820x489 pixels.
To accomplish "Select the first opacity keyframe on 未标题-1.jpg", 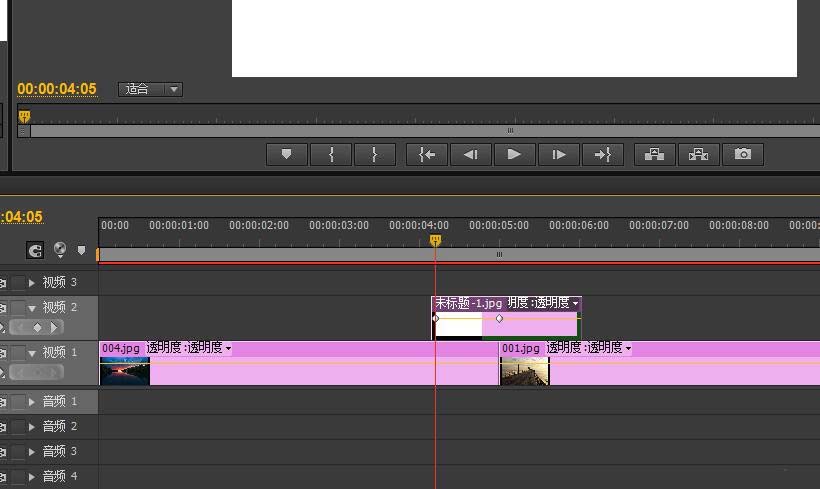I will point(436,318).
